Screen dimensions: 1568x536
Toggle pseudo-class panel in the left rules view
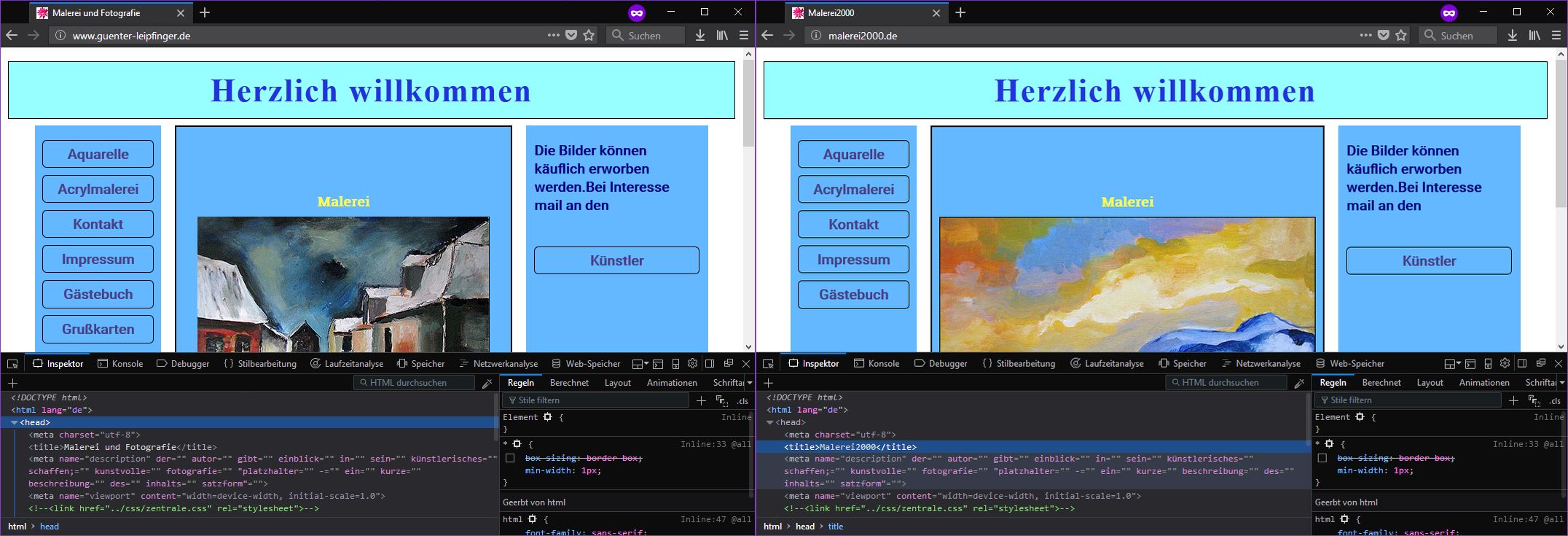722,400
